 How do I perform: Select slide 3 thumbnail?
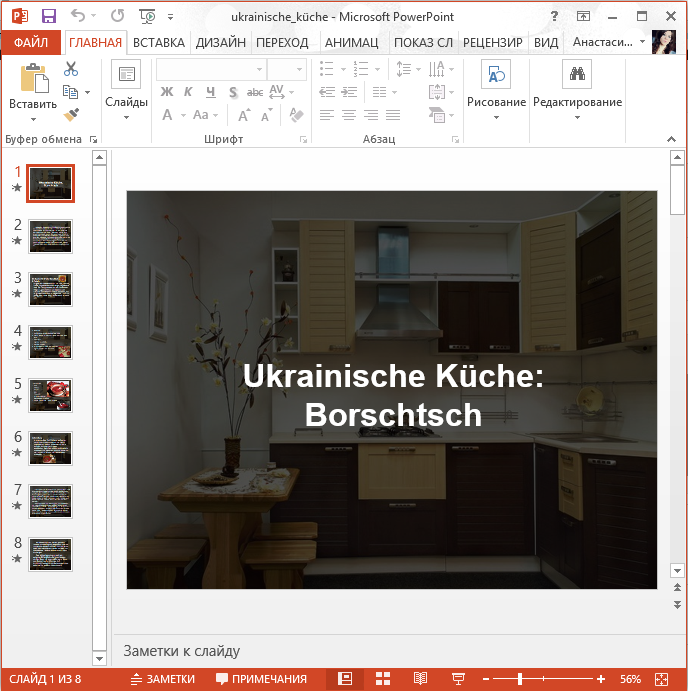tap(50, 290)
